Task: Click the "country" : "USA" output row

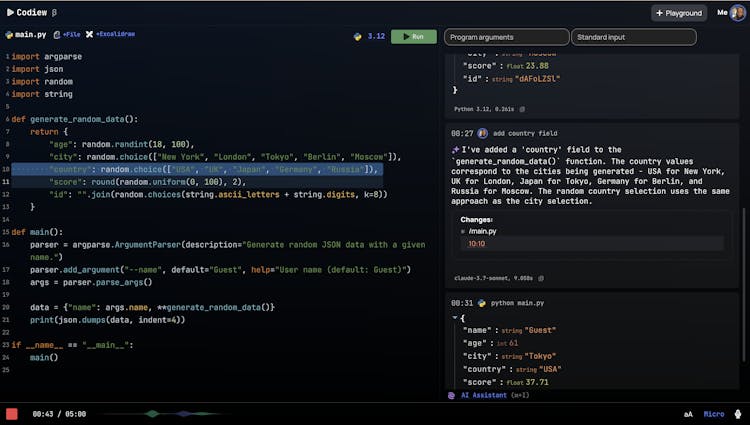Action: pos(512,369)
